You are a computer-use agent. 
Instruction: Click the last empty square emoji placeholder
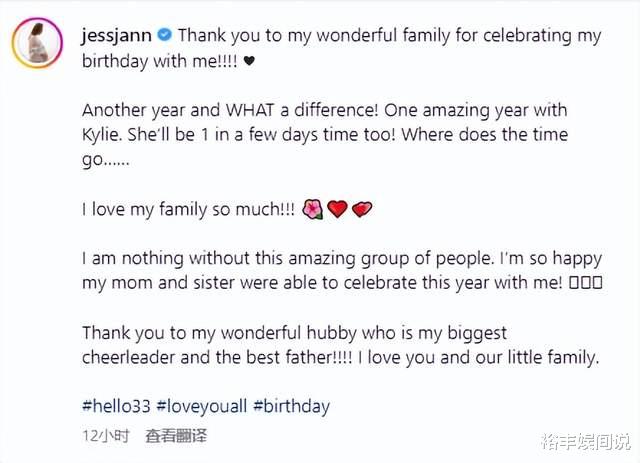coord(599,283)
